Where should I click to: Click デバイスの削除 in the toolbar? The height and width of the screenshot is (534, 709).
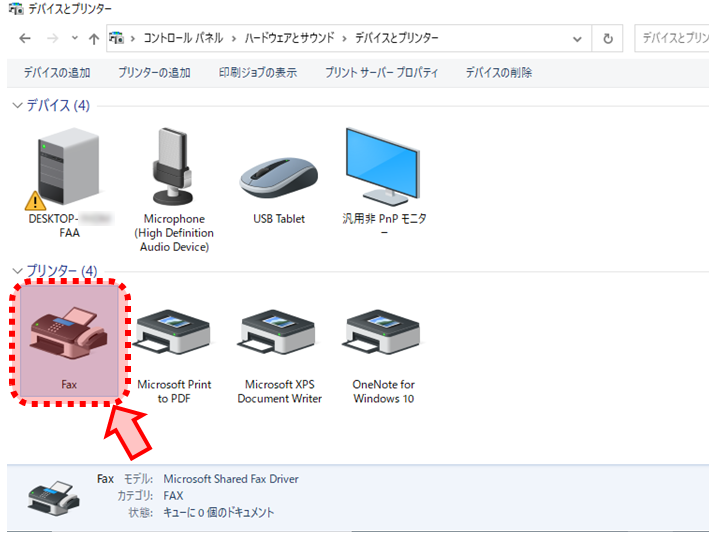(499, 73)
